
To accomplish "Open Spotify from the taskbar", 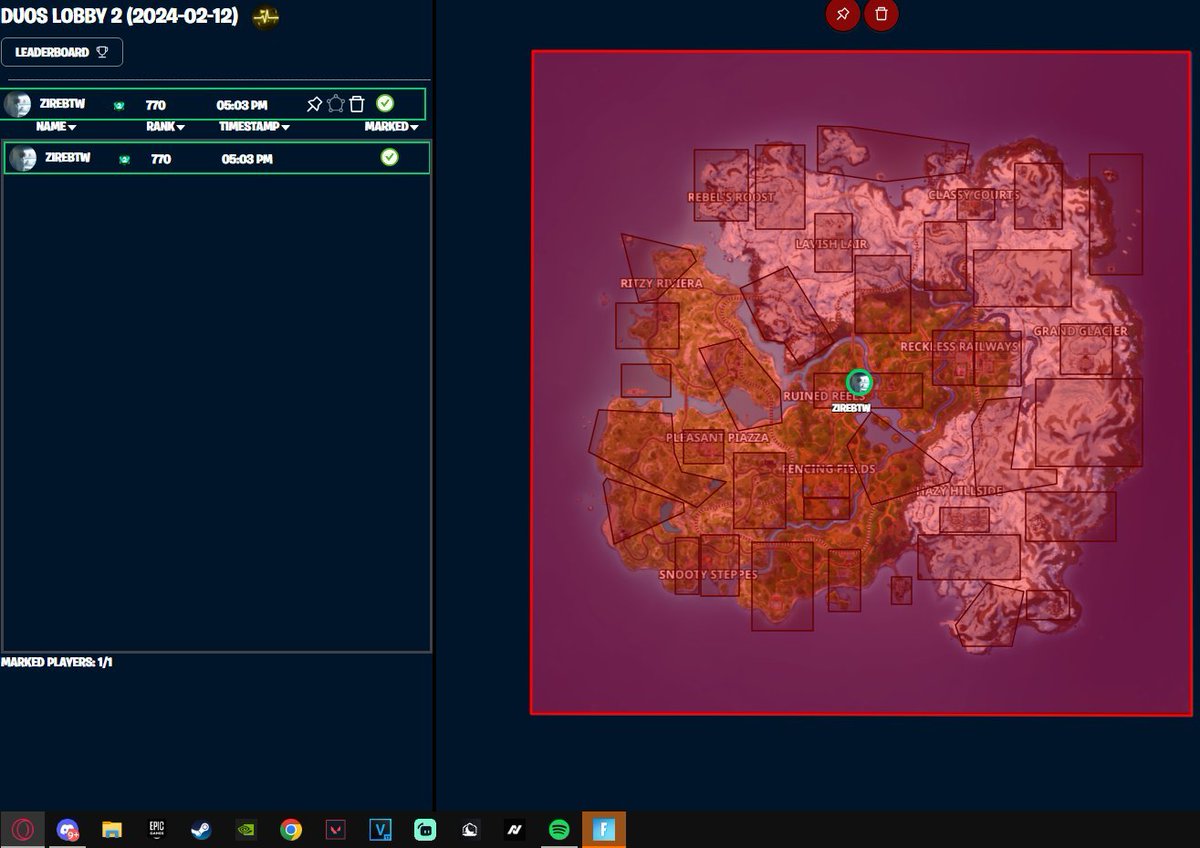I will [559, 830].
